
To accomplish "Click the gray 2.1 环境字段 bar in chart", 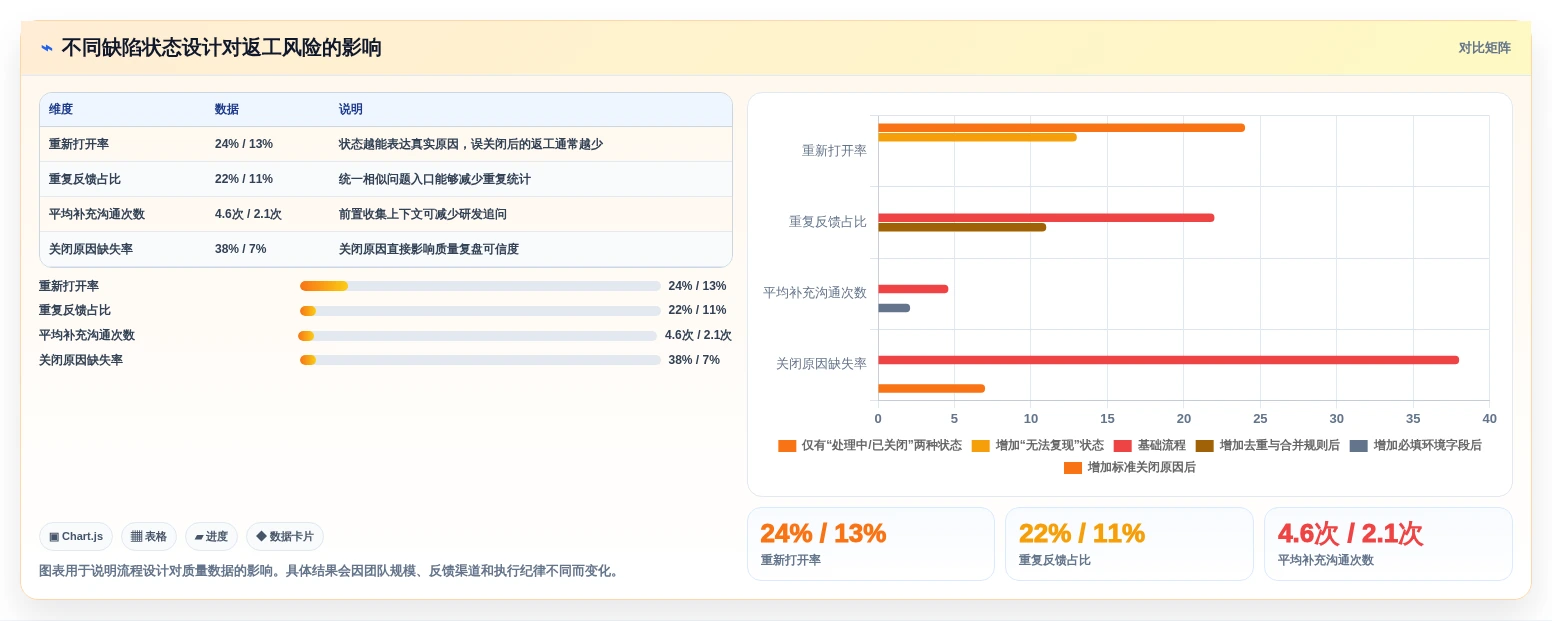I will [894, 308].
